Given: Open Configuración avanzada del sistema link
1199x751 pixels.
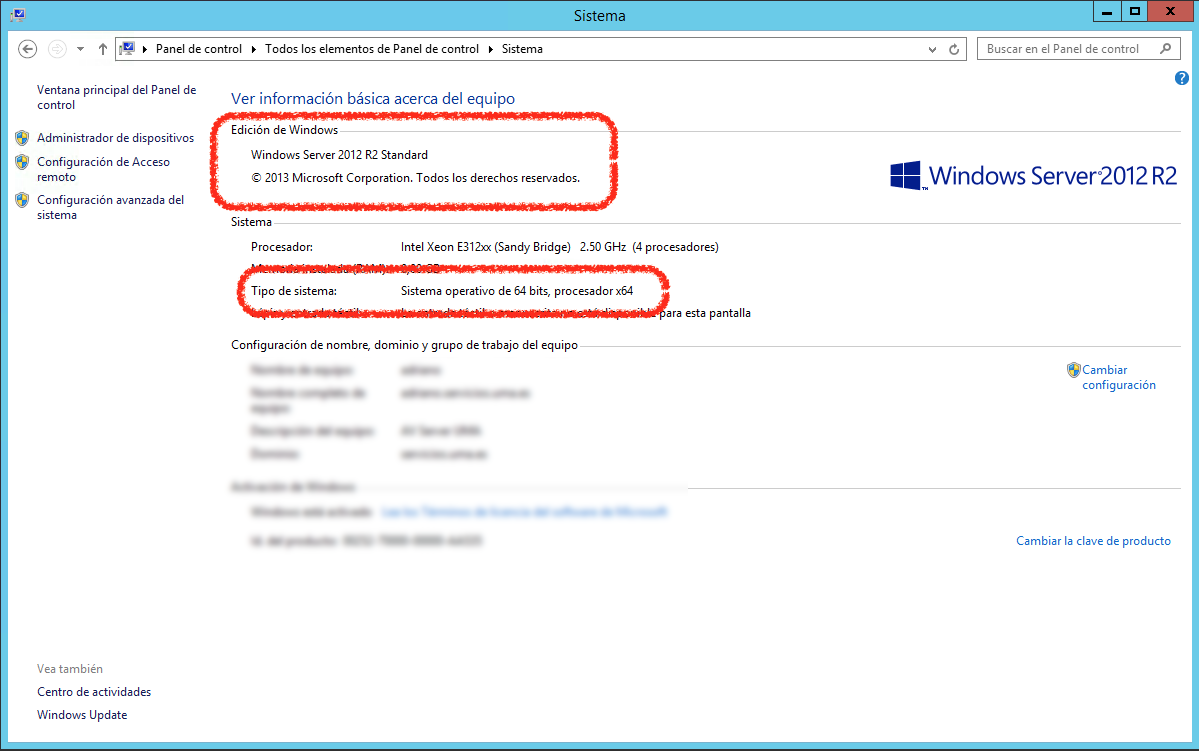Looking at the screenshot, I should tap(111, 207).
